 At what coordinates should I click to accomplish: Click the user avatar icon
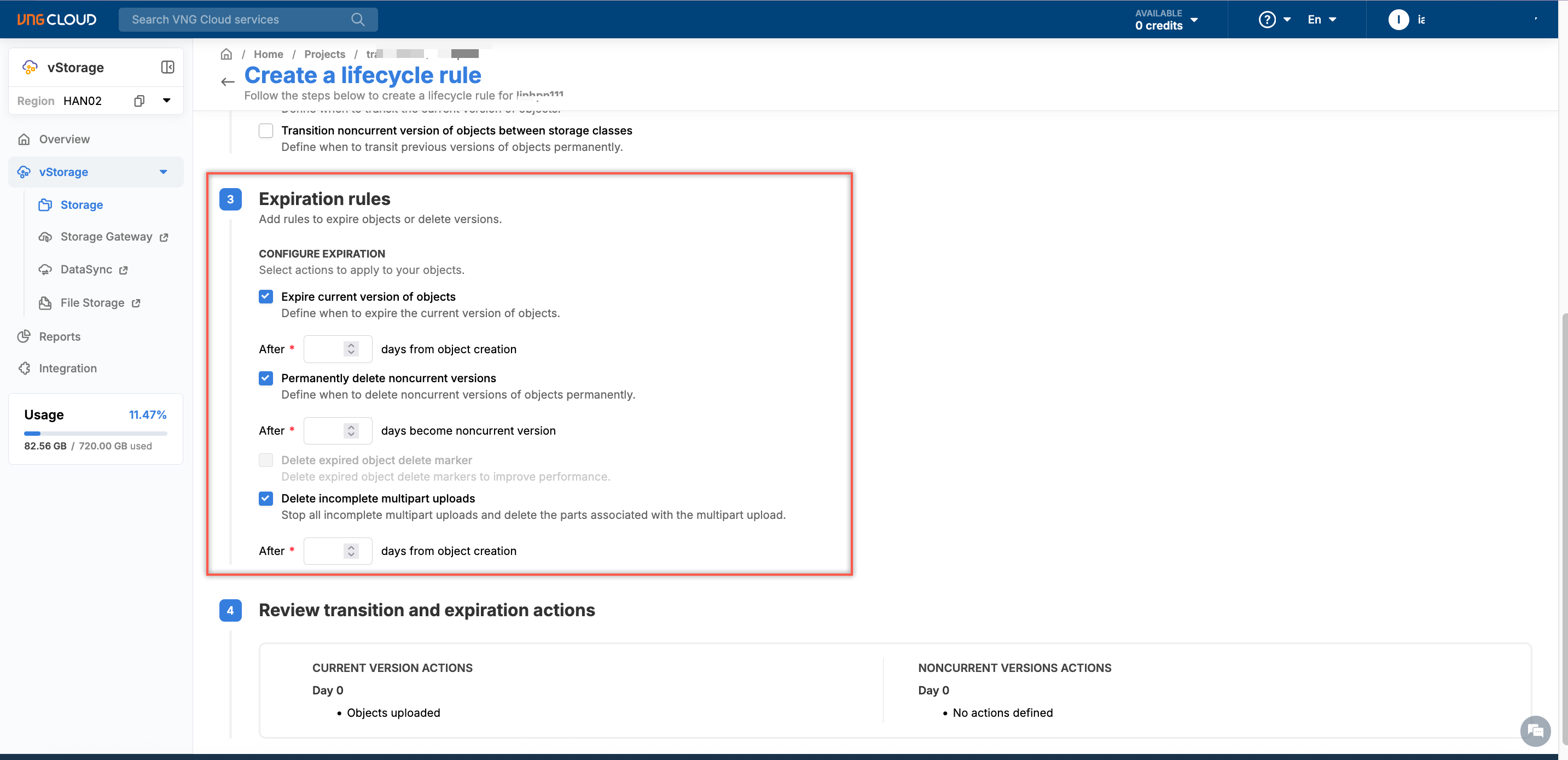coord(1398,20)
